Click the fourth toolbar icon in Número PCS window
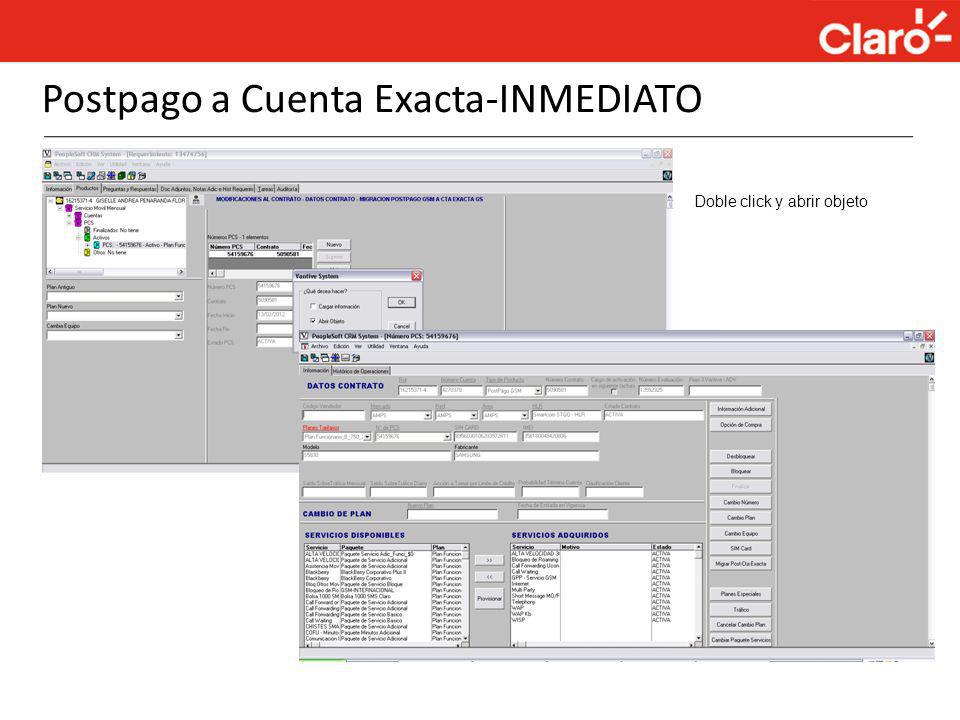 (x=335, y=358)
